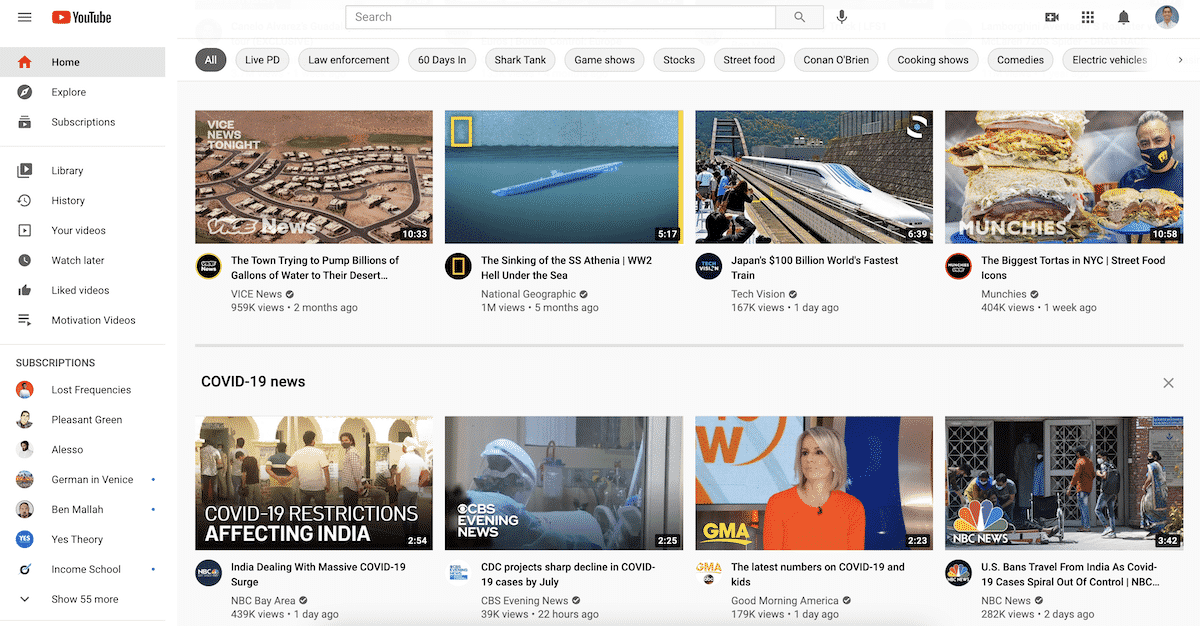Click the search magnifier button
This screenshot has width=1200, height=626.
click(799, 17)
